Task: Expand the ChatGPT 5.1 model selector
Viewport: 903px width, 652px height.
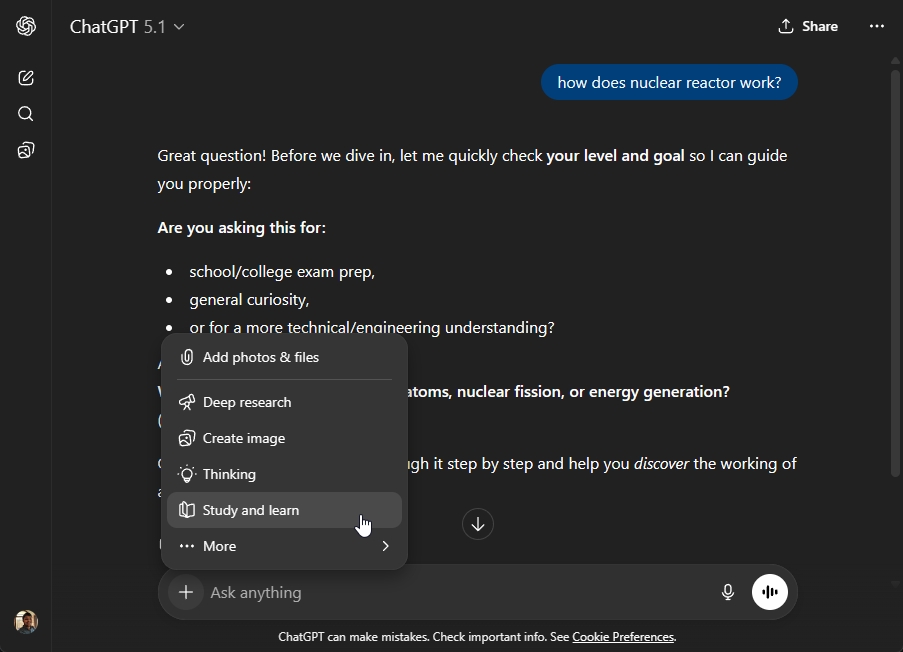Action: (x=127, y=27)
